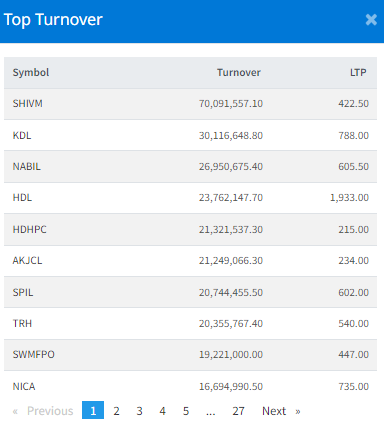Click the Next page link
The height and width of the screenshot is (434, 384).
tap(281, 411)
